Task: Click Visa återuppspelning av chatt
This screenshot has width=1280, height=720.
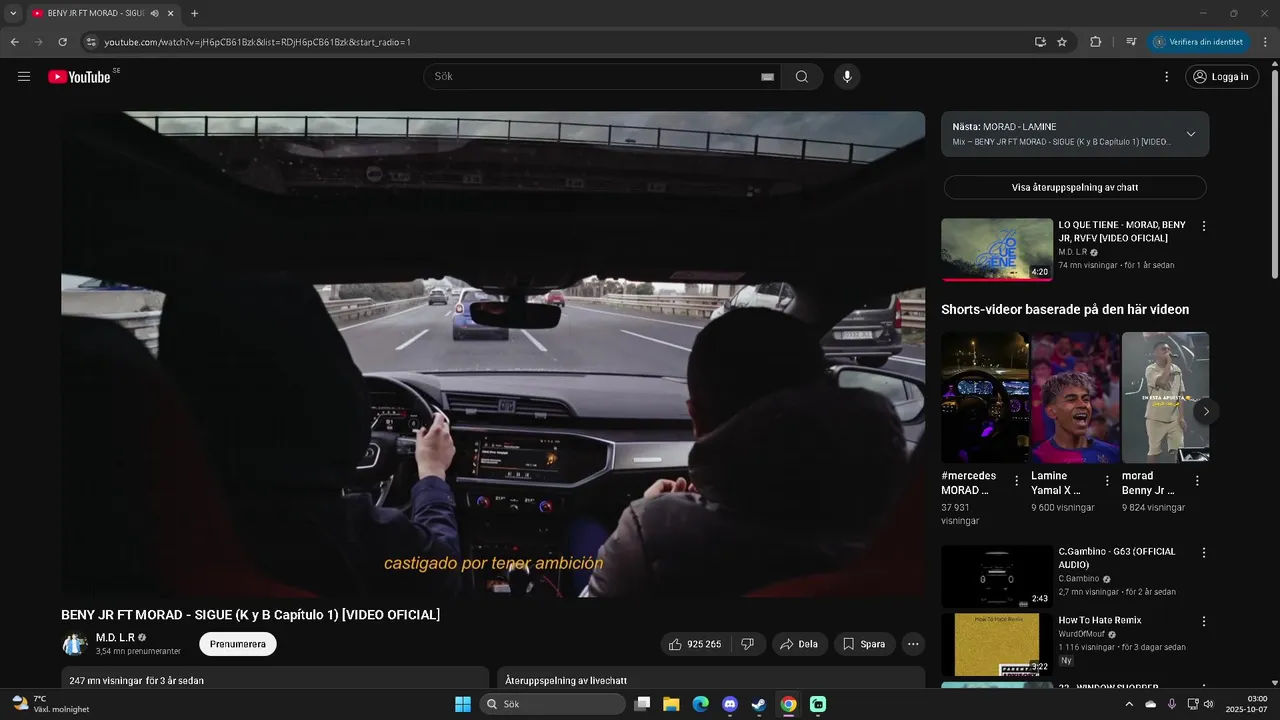Action: click(1075, 187)
